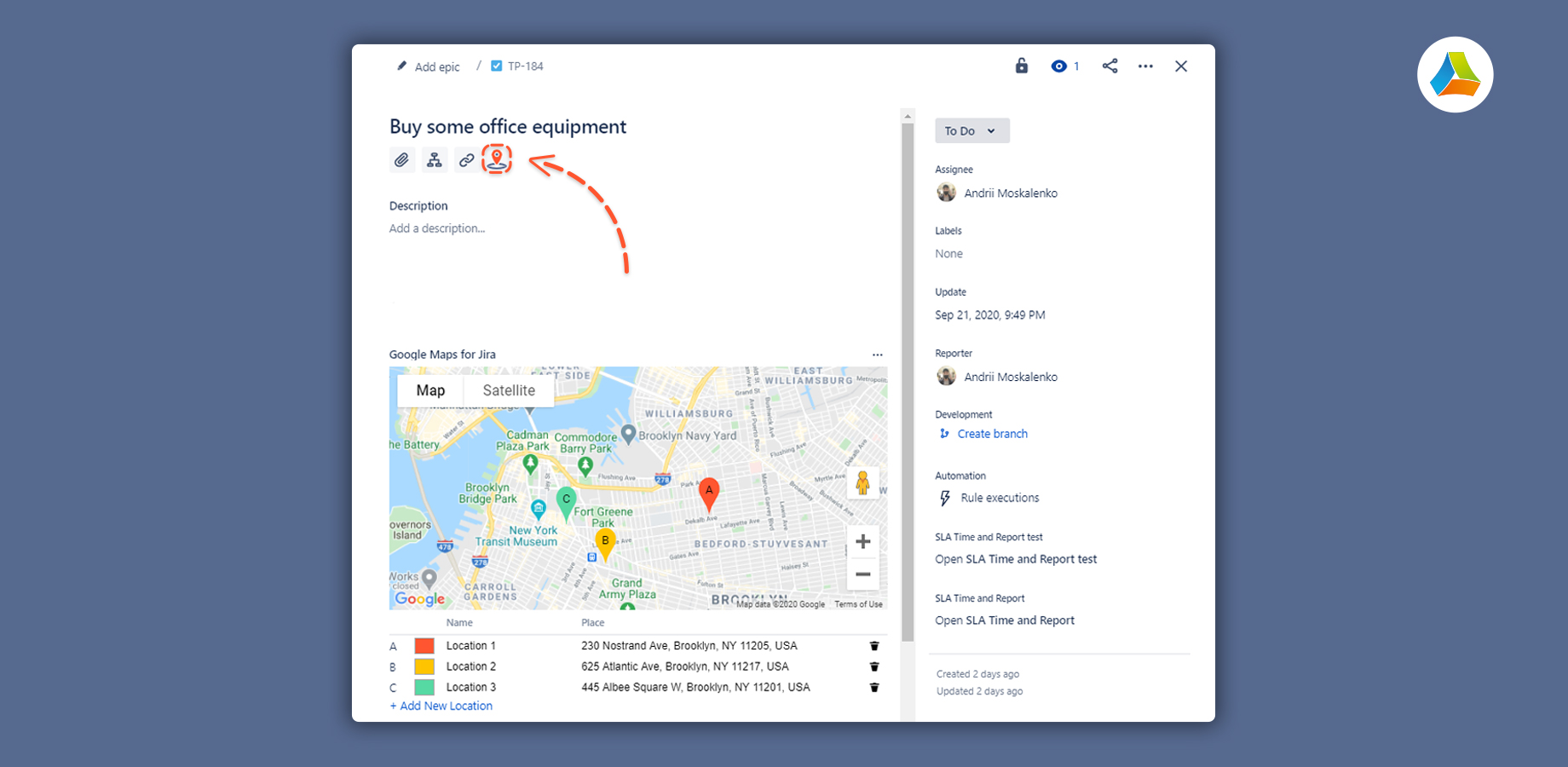The height and width of the screenshot is (767, 1568).
Task: Click the attachment paperclip icon
Action: click(402, 160)
